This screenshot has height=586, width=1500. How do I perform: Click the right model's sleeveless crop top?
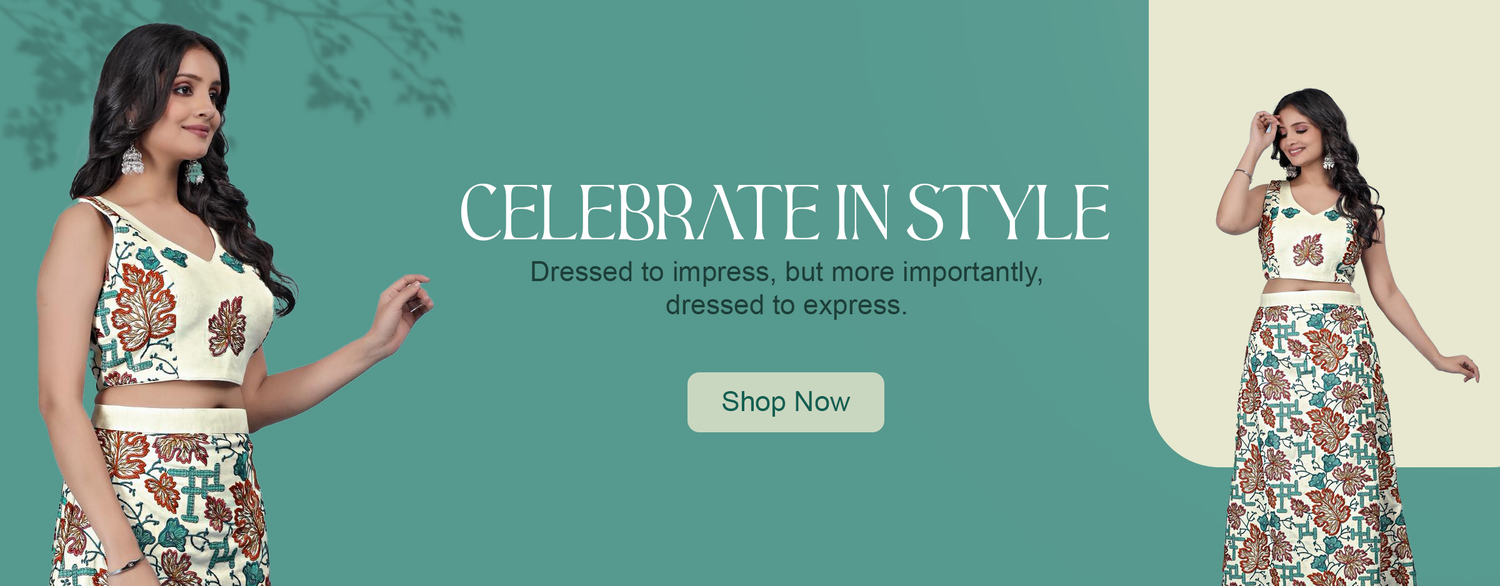point(1311,232)
